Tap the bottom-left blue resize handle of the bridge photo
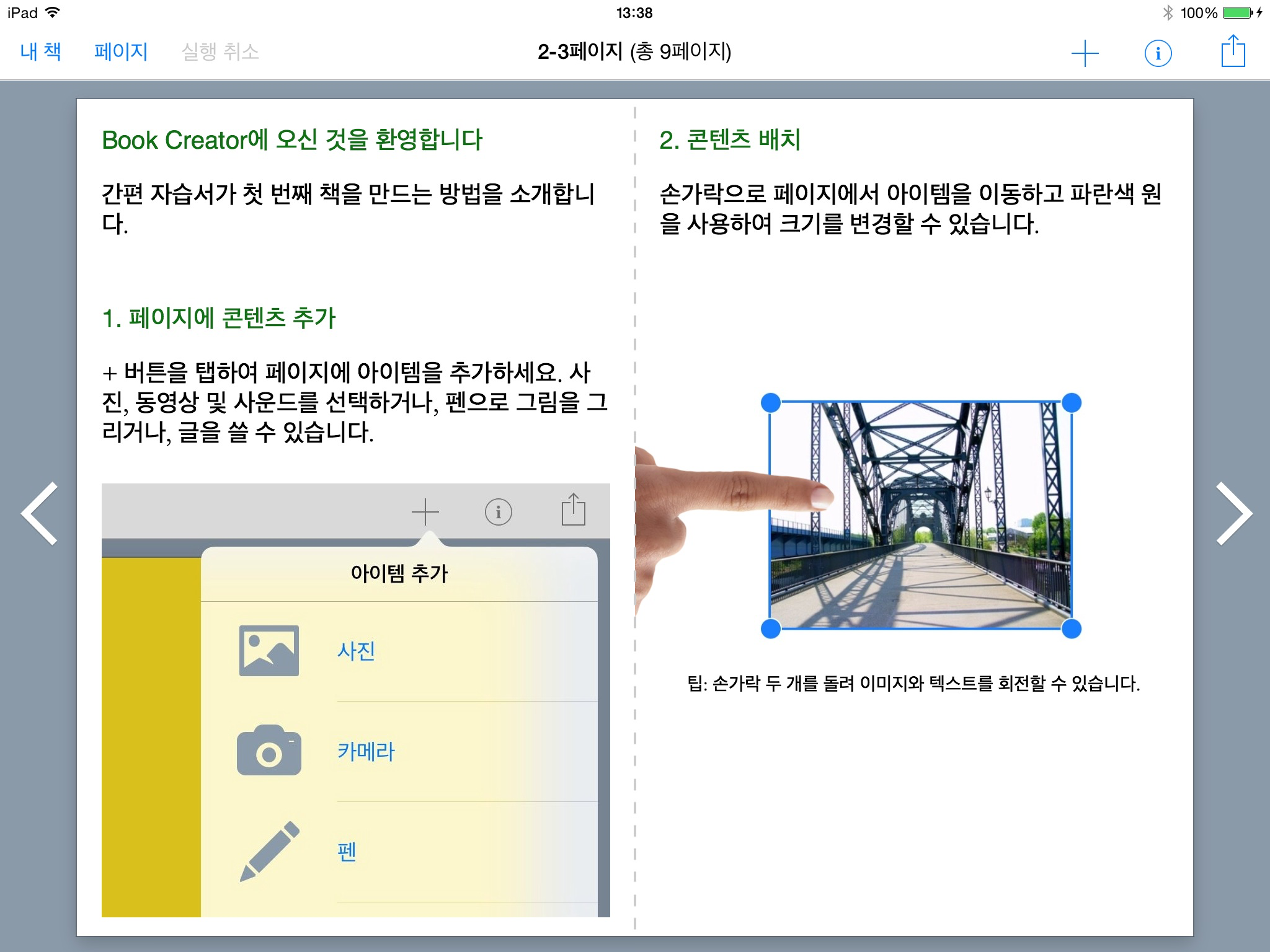1270x952 pixels. (770, 629)
